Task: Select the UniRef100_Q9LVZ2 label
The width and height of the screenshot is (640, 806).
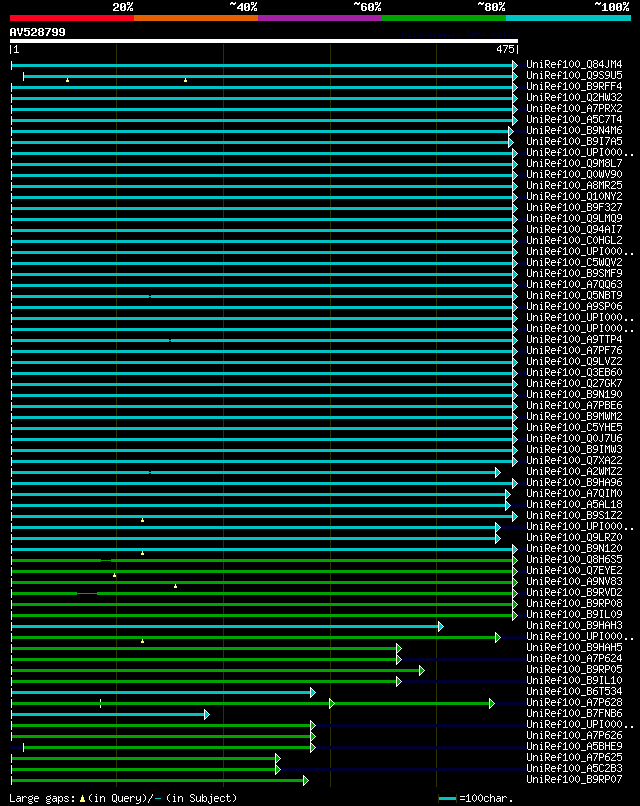Action: (574, 362)
